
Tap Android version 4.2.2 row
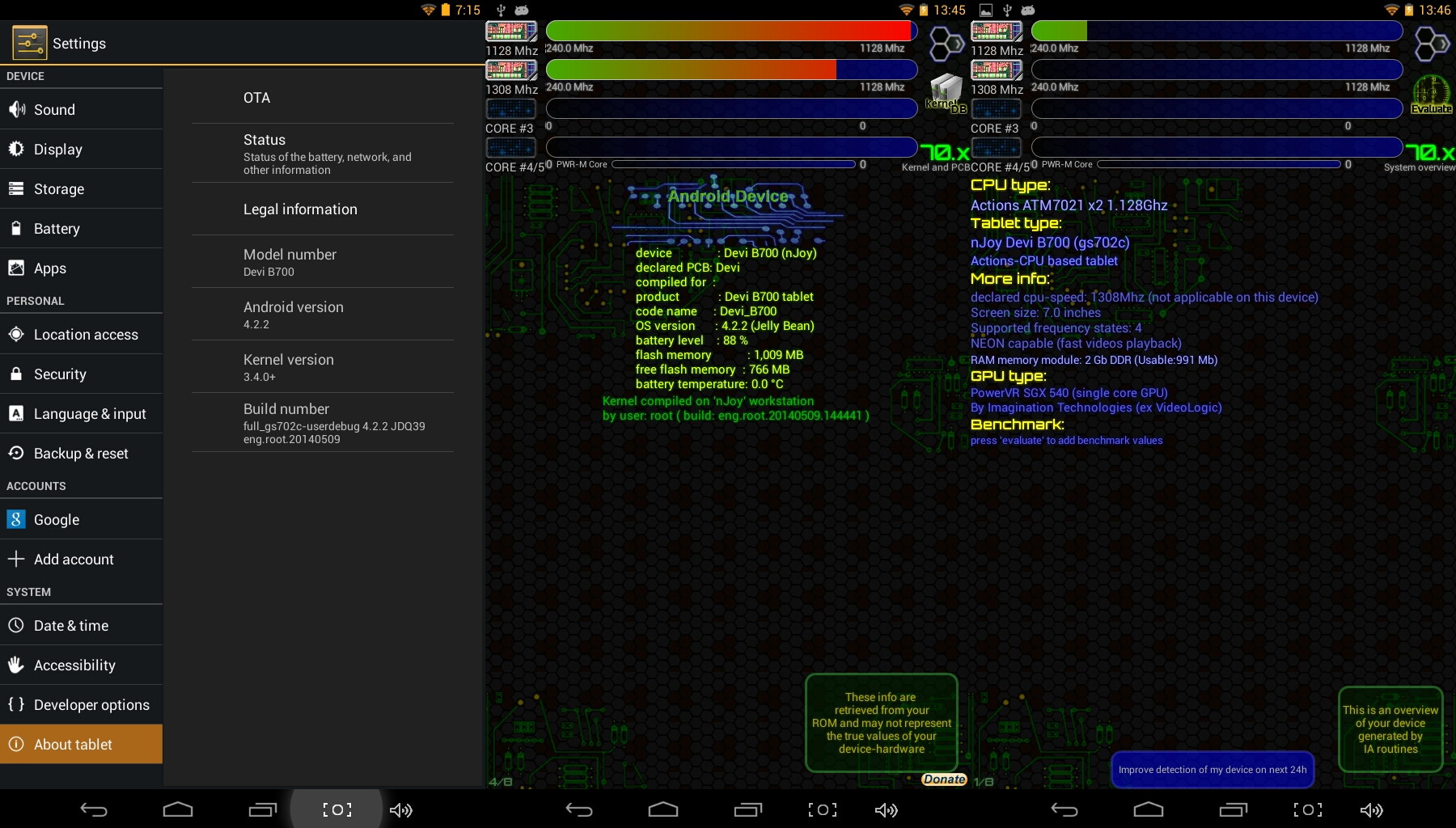point(322,314)
